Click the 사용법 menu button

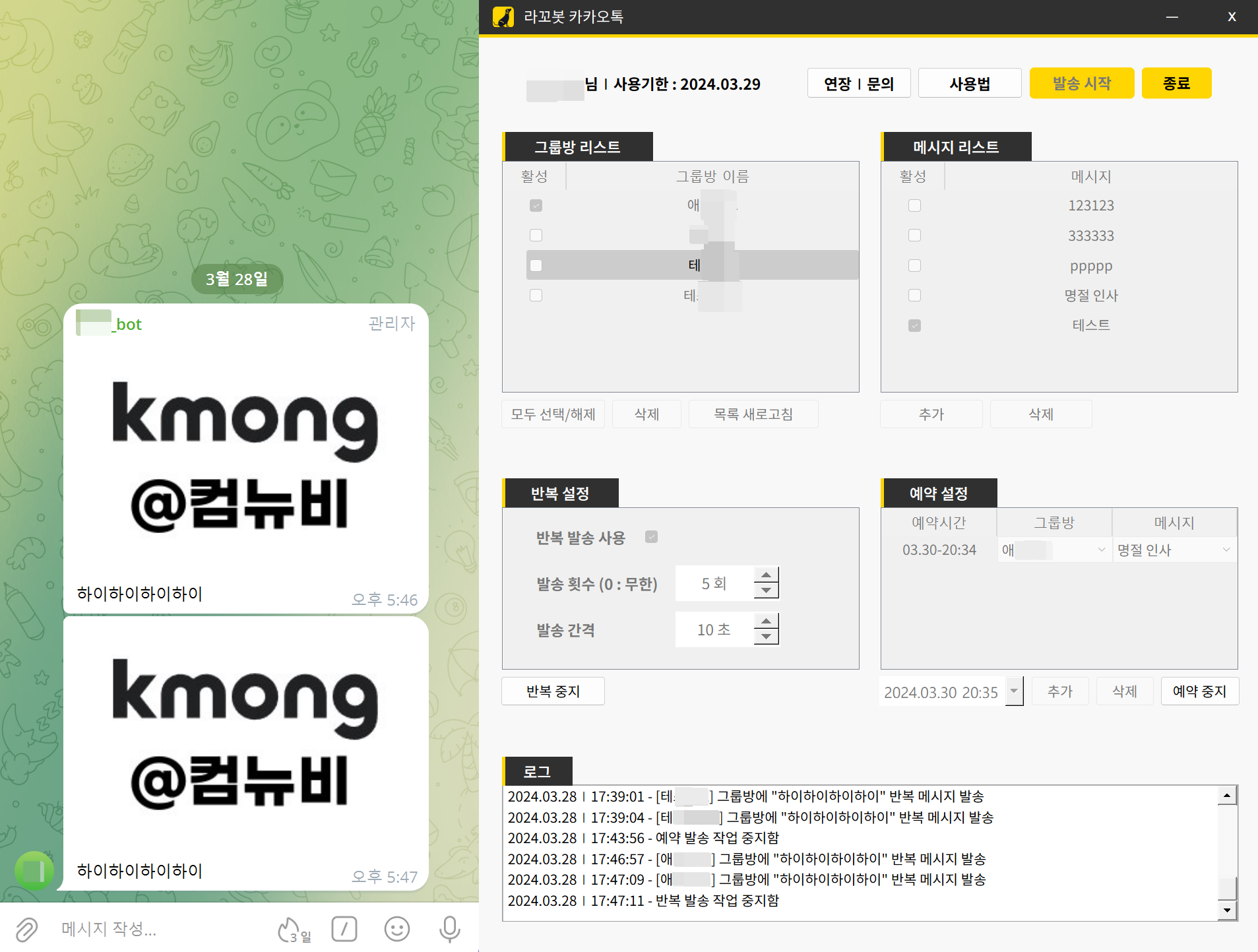pos(969,84)
